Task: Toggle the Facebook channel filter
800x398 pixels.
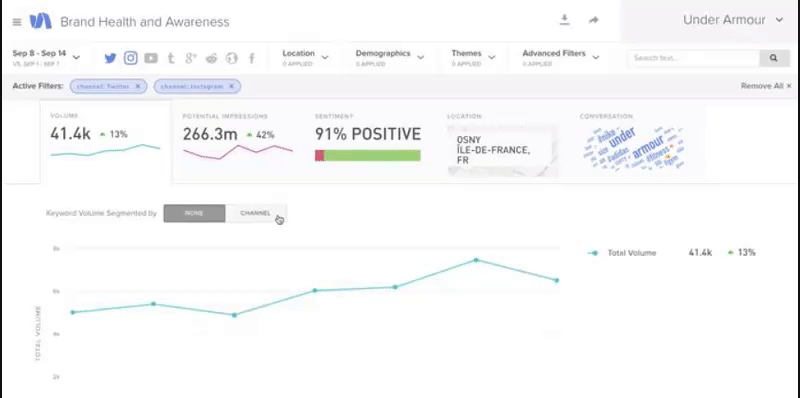Action: click(x=252, y=58)
